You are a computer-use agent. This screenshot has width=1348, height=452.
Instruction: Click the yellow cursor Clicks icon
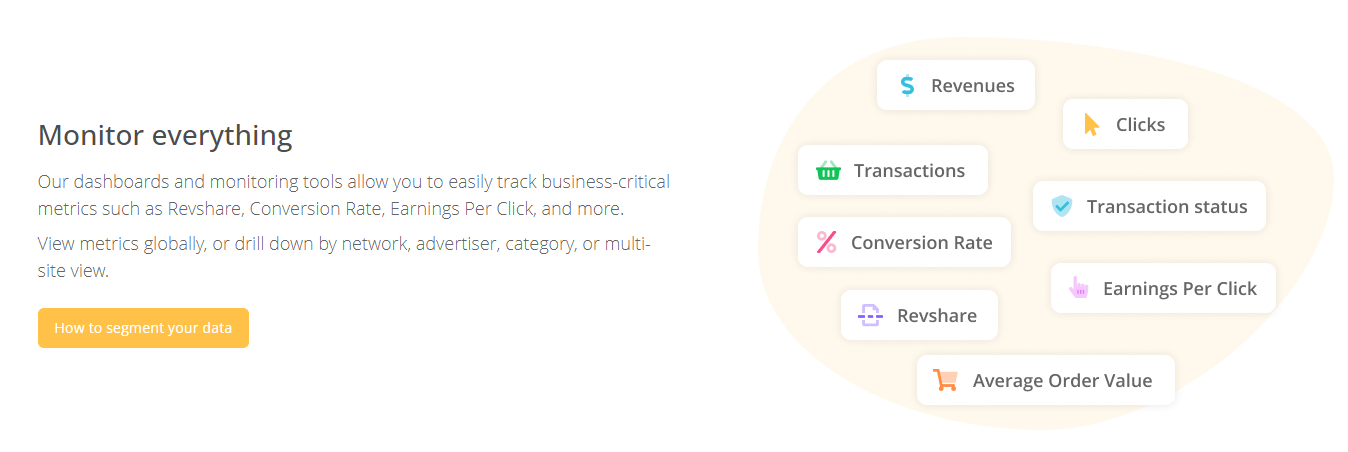(1092, 125)
